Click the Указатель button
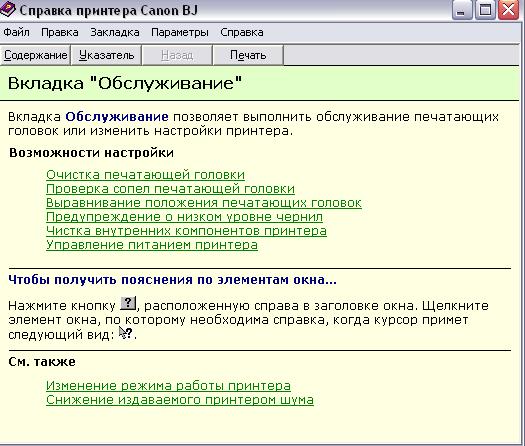525x446 pixels. (106, 55)
